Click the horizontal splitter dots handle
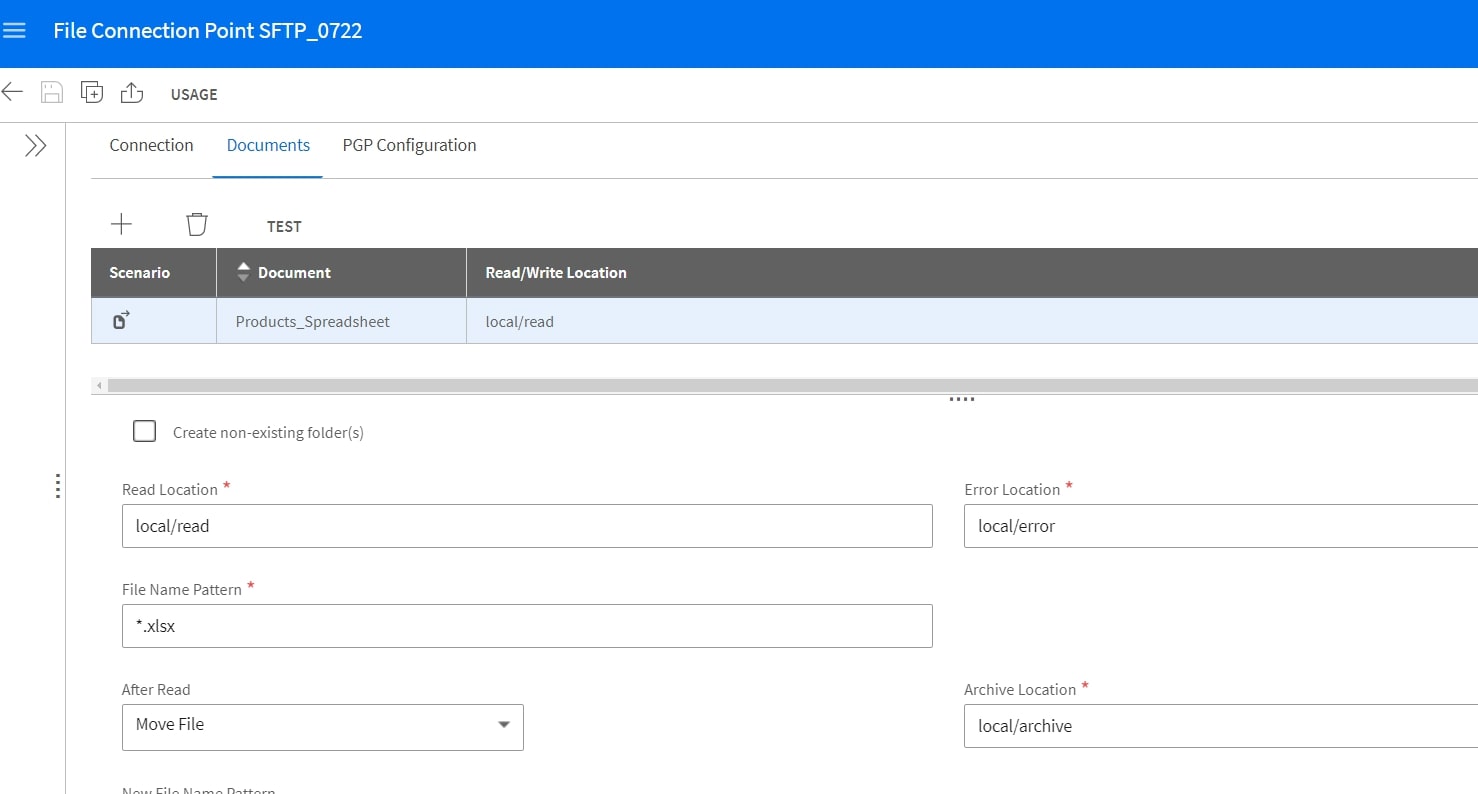Viewport: 1478px width, 794px height. pos(961,399)
